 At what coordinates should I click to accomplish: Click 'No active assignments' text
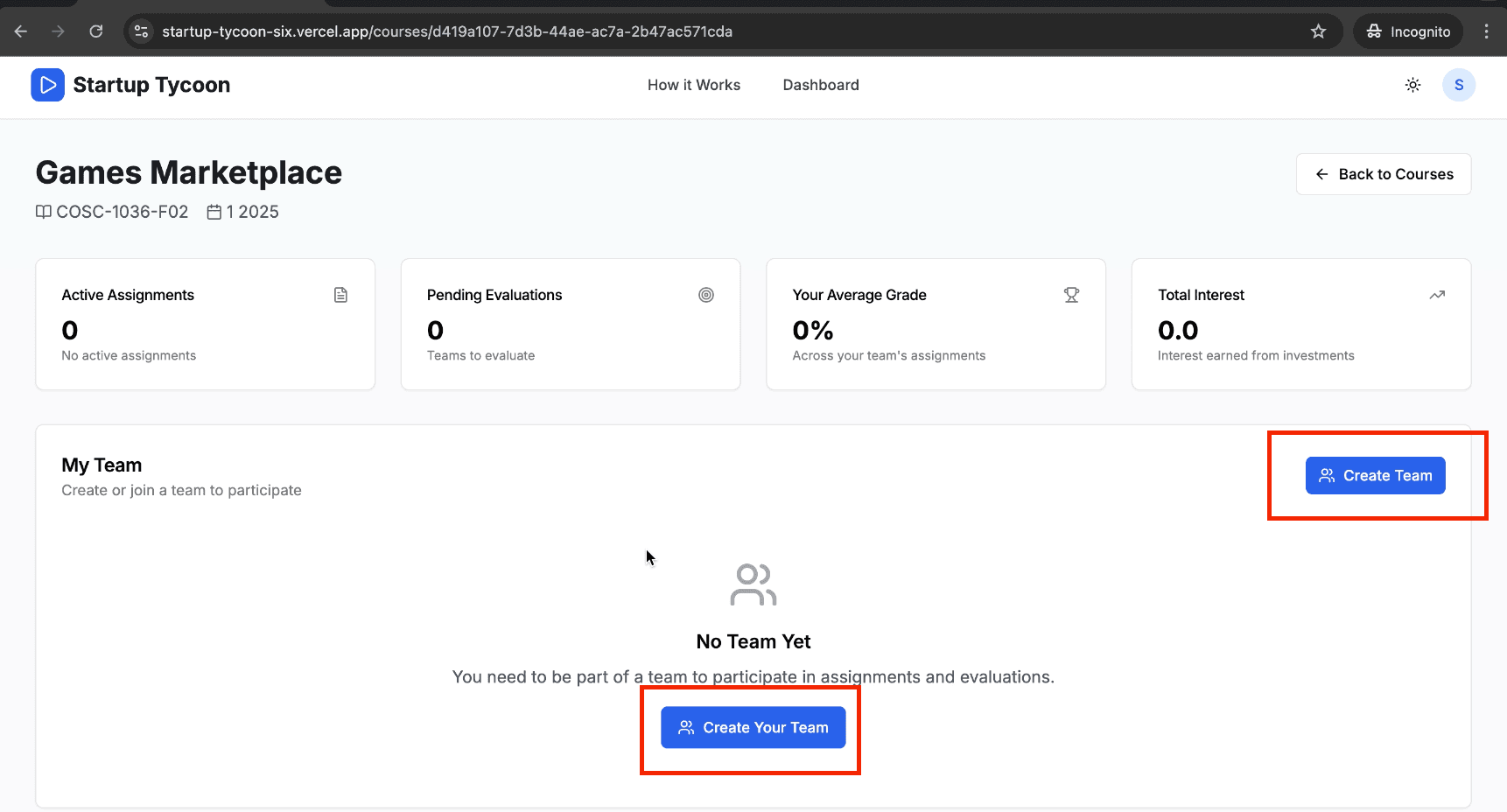point(129,355)
